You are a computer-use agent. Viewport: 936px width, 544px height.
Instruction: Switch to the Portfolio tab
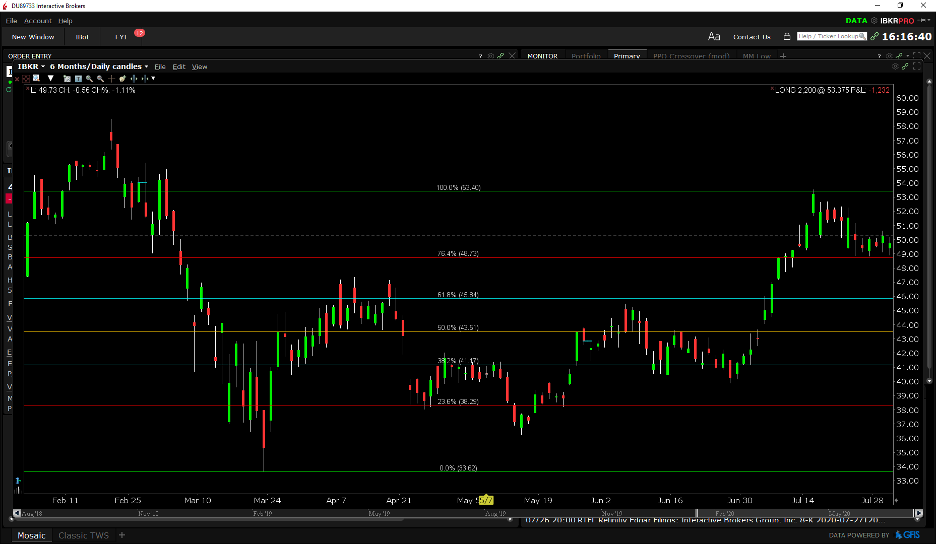click(x=585, y=56)
